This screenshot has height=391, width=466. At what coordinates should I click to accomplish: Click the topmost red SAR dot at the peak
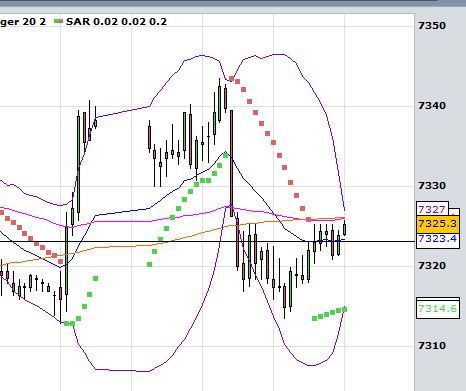point(231,79)
